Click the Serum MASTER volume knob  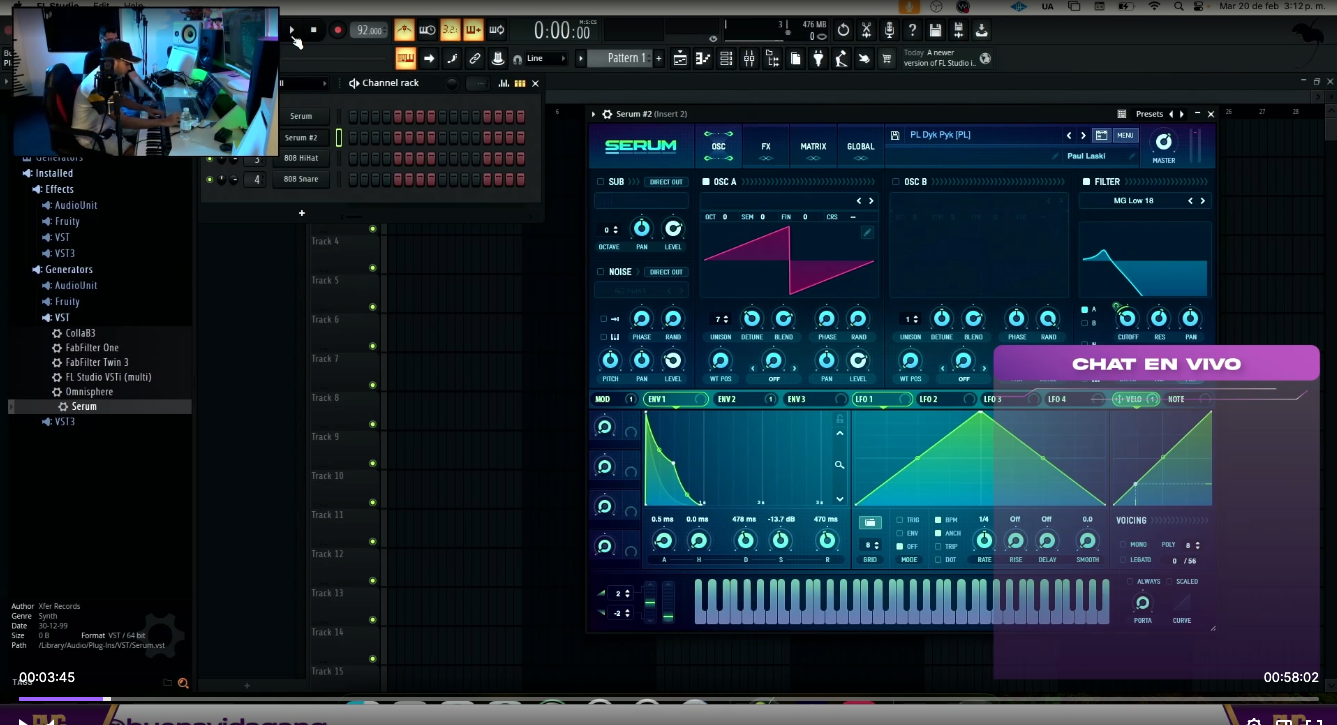1163,141
